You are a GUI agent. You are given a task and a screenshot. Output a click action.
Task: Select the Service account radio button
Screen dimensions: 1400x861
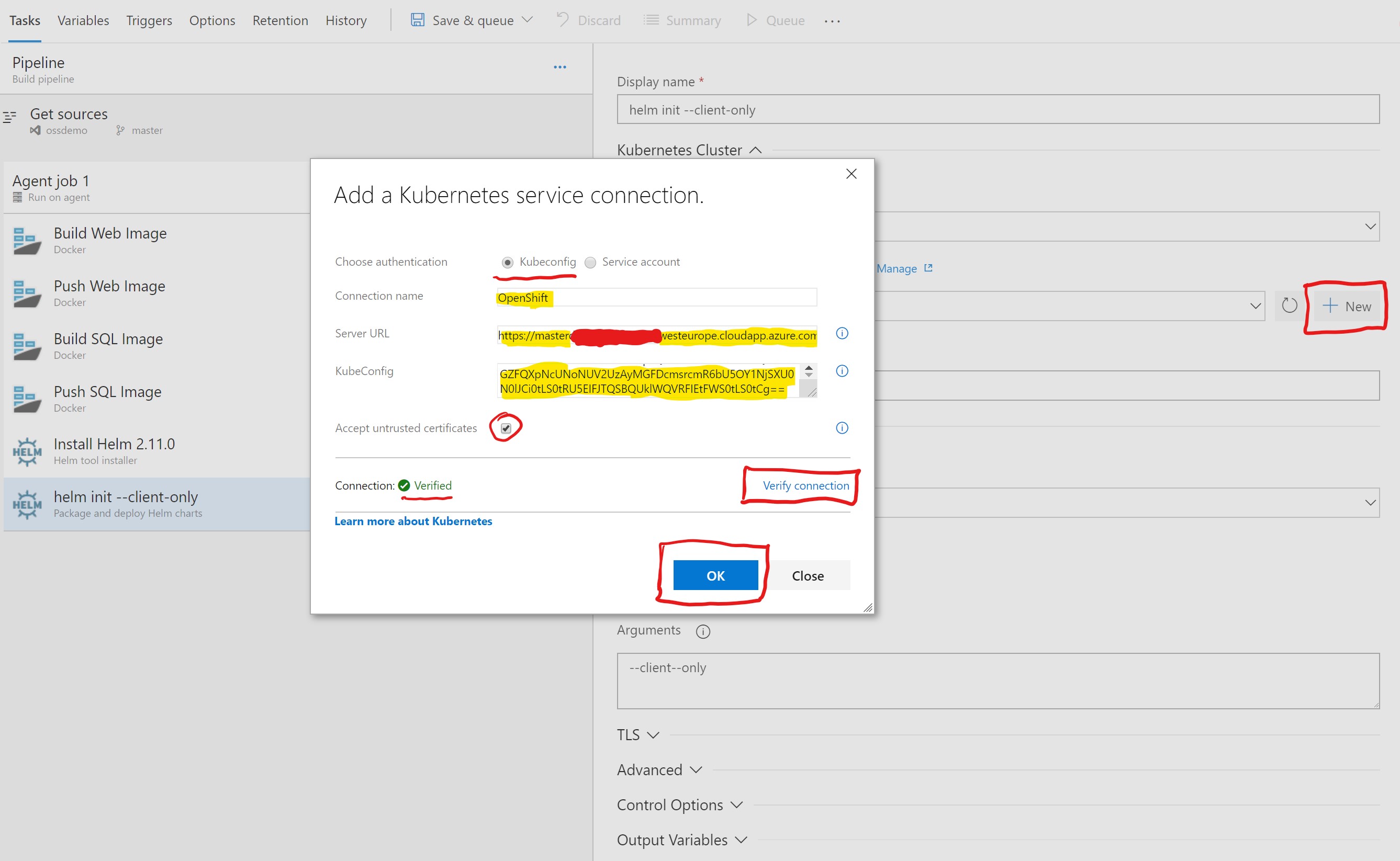(590, 262)
